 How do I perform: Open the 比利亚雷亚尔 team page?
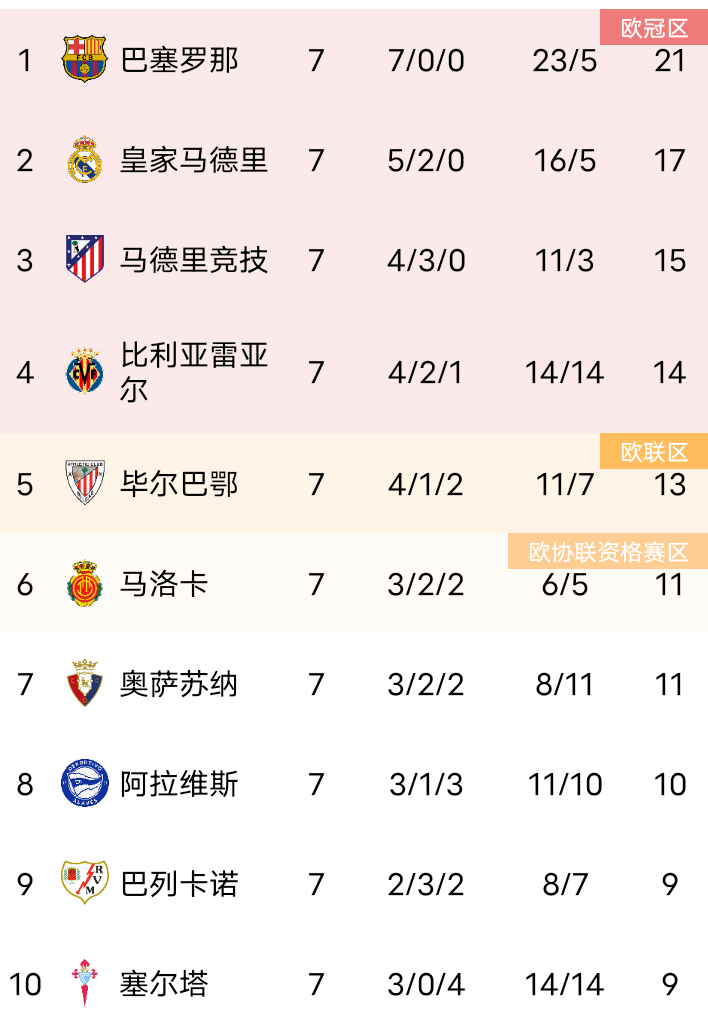[x=194, y=372]
